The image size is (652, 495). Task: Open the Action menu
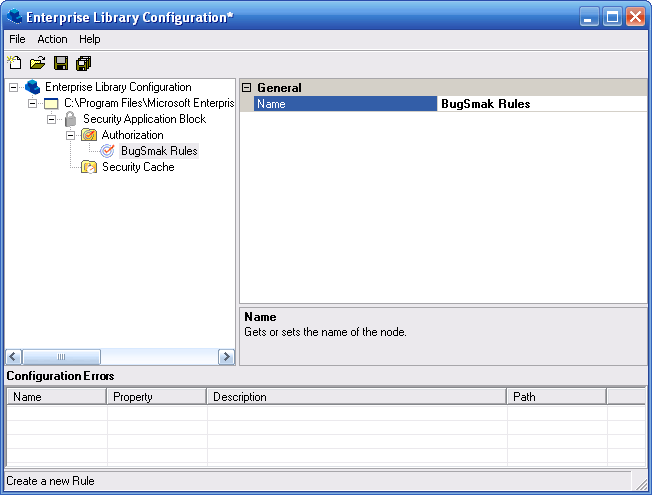click(52, 39)
